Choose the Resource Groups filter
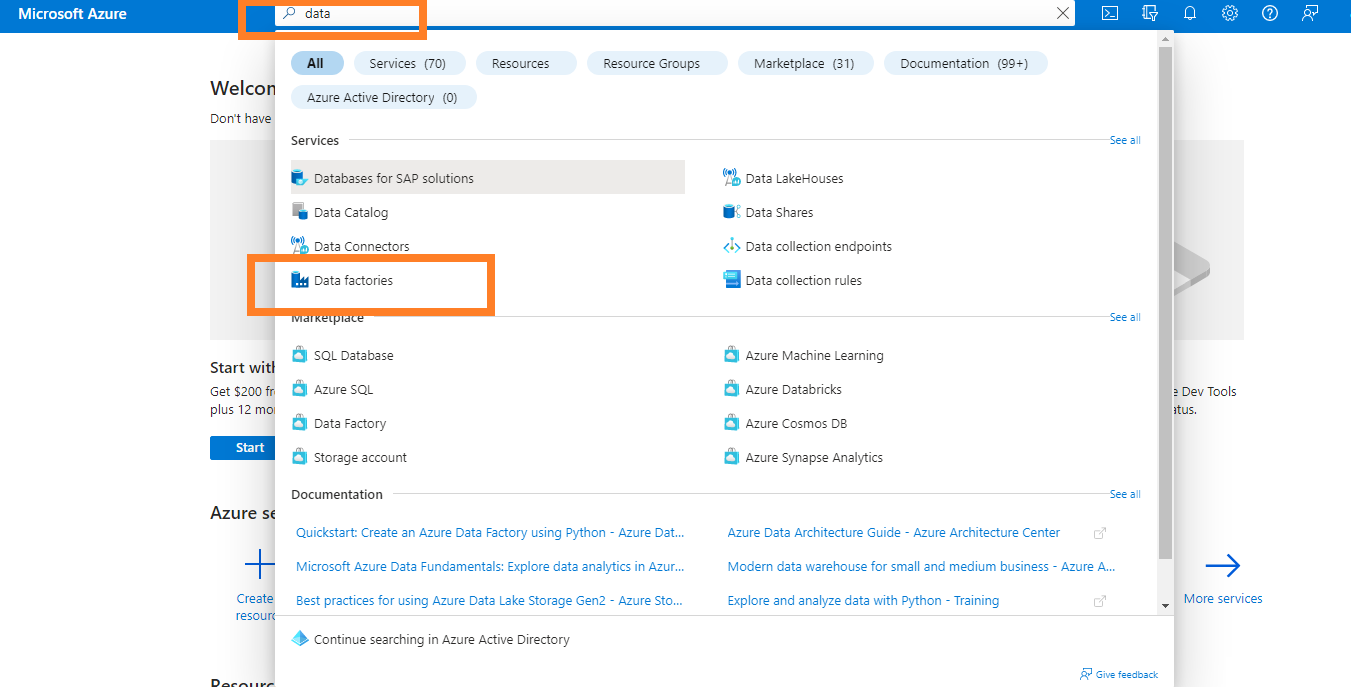Image resolution: width=1351 pixels, height=687 pixels. [x=651, y=64]
